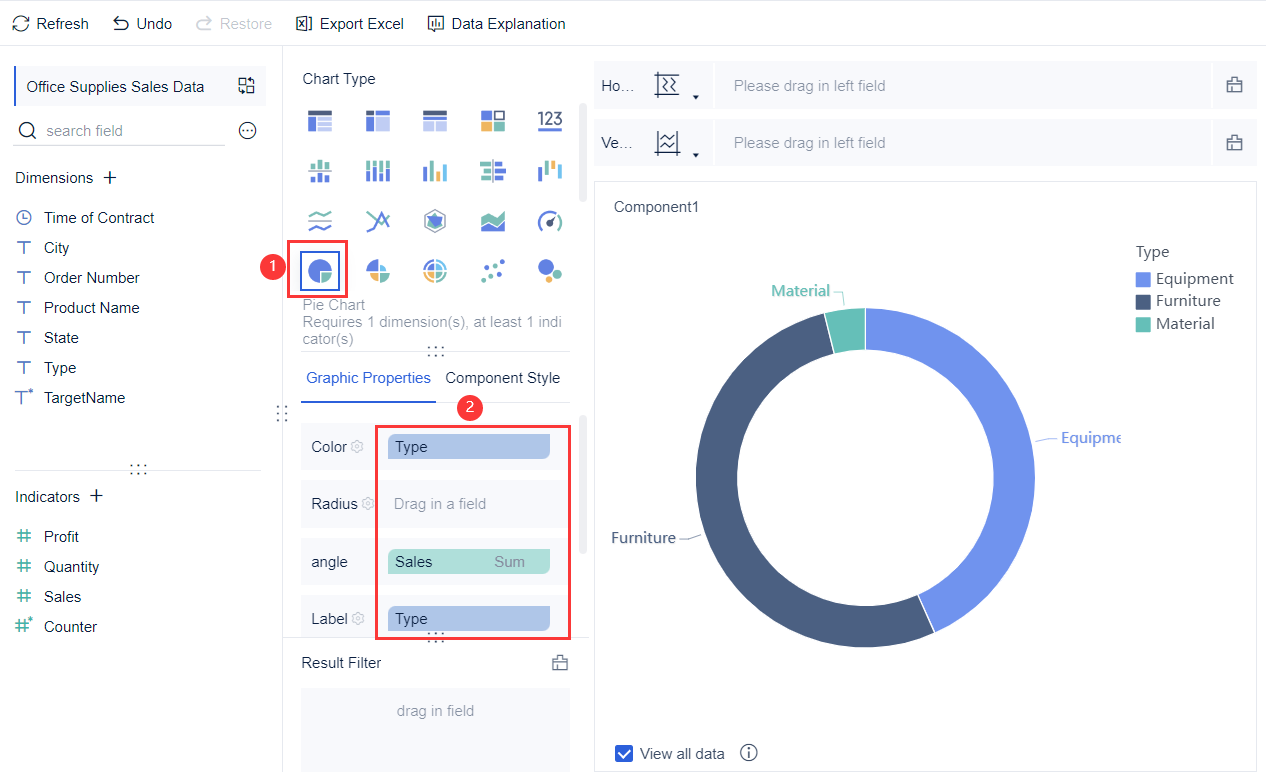The image size is (1266, 772).
Task: Switch to the Component Style tab
Action: (503, 378)
